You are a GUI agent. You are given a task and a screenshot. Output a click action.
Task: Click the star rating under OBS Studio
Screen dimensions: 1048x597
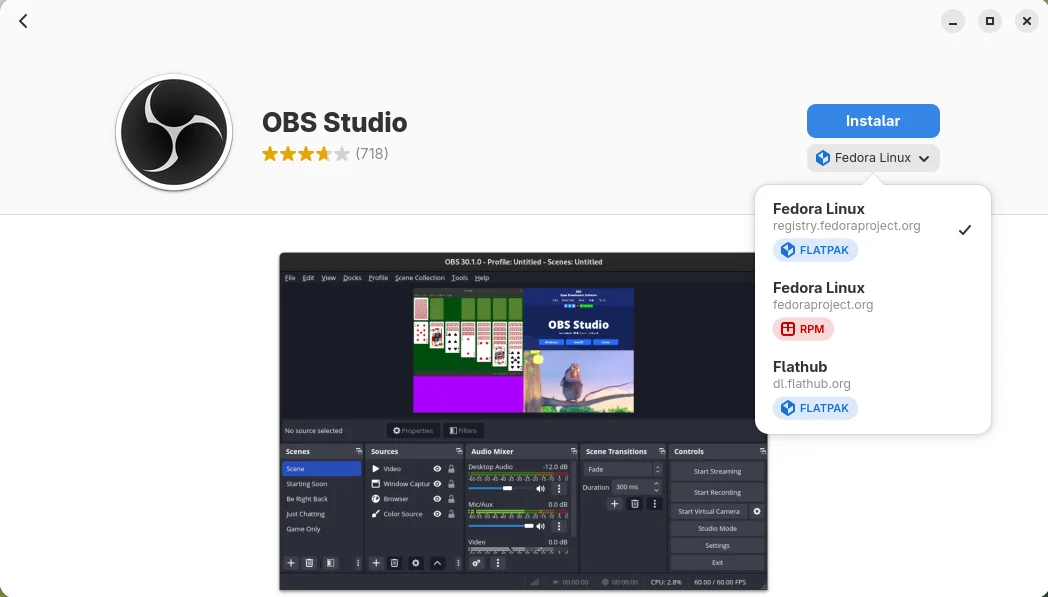coord(305,154)
